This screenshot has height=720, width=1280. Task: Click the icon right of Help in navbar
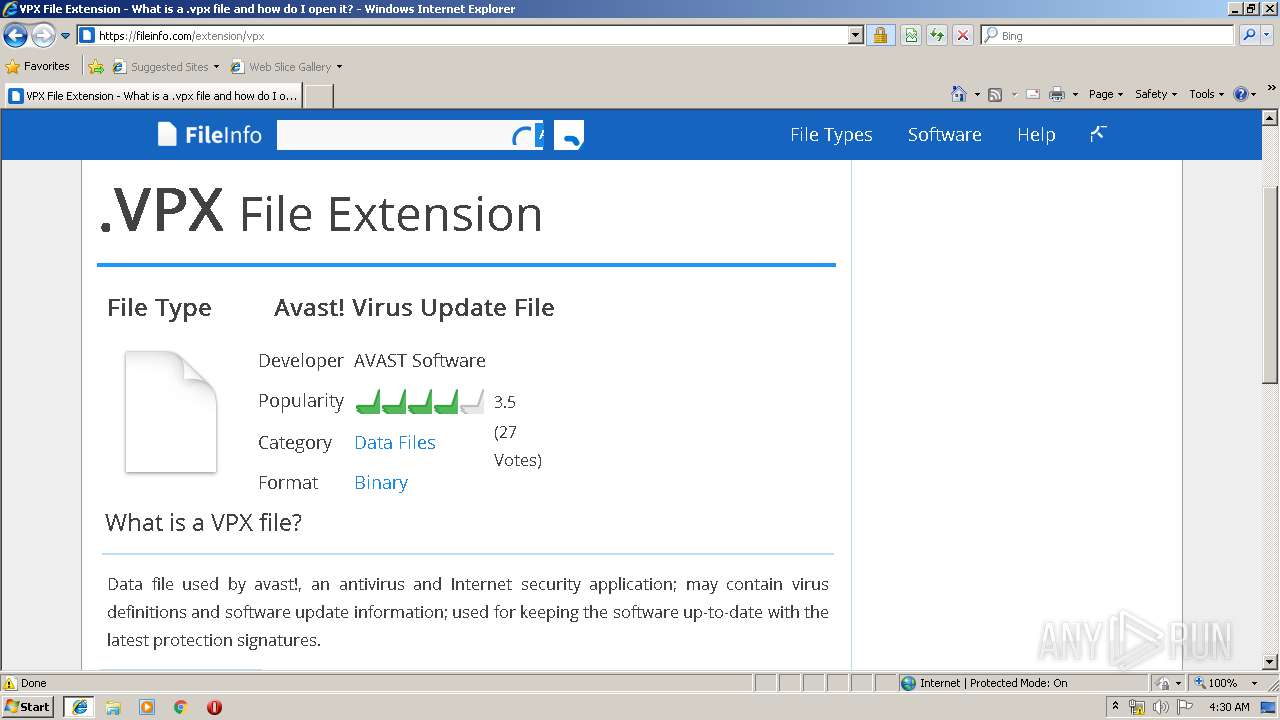click(1098, 133)
